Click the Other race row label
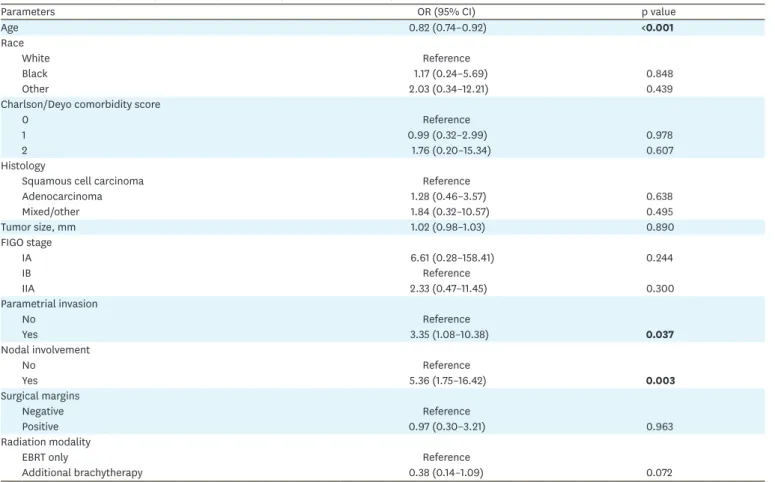Screen dimensions: 775x482 coord(35,89)
